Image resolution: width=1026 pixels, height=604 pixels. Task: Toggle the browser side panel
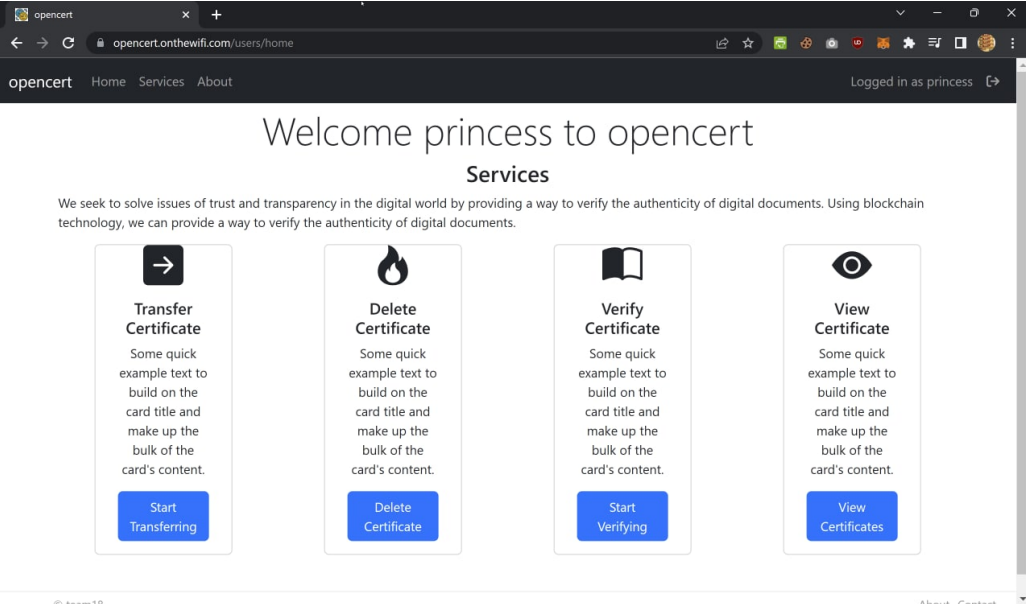click(960, 43)
